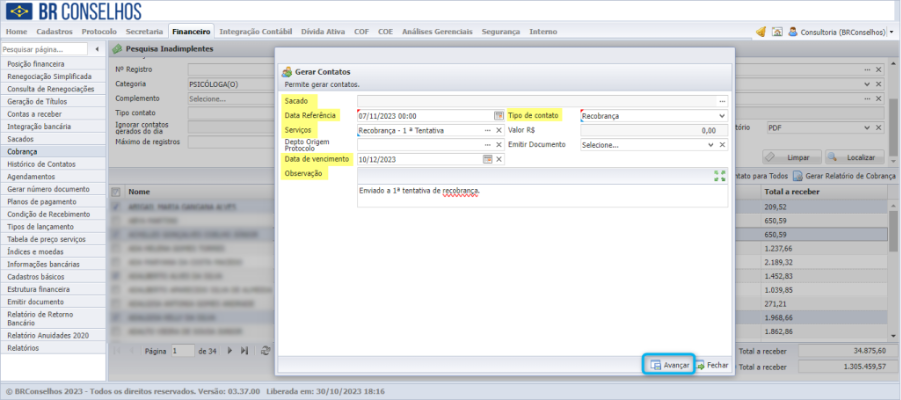Open the Home menu tab
Screen dimensions: 901x400
(16, 32)
